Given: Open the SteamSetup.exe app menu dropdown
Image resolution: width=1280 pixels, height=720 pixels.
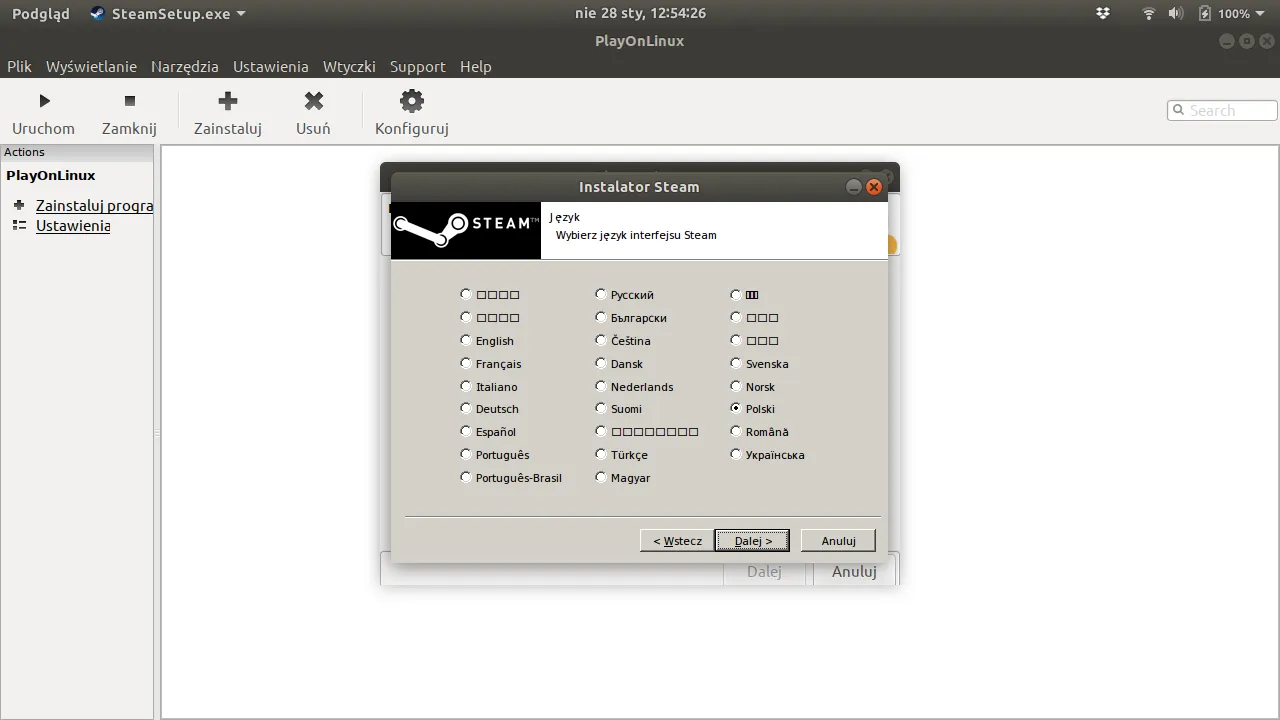Looking at the screenshot, I should tap(168, 13).
